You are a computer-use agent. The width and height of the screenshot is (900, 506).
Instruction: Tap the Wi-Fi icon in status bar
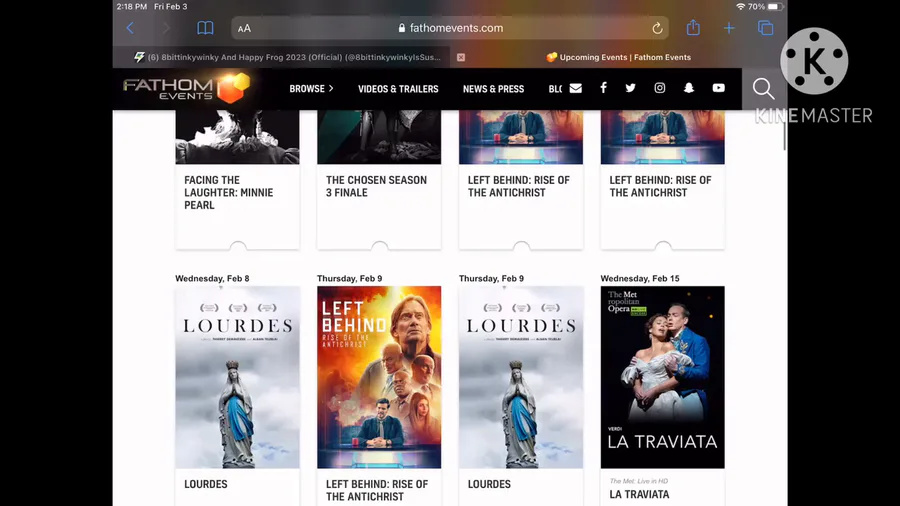coord(740,6)
